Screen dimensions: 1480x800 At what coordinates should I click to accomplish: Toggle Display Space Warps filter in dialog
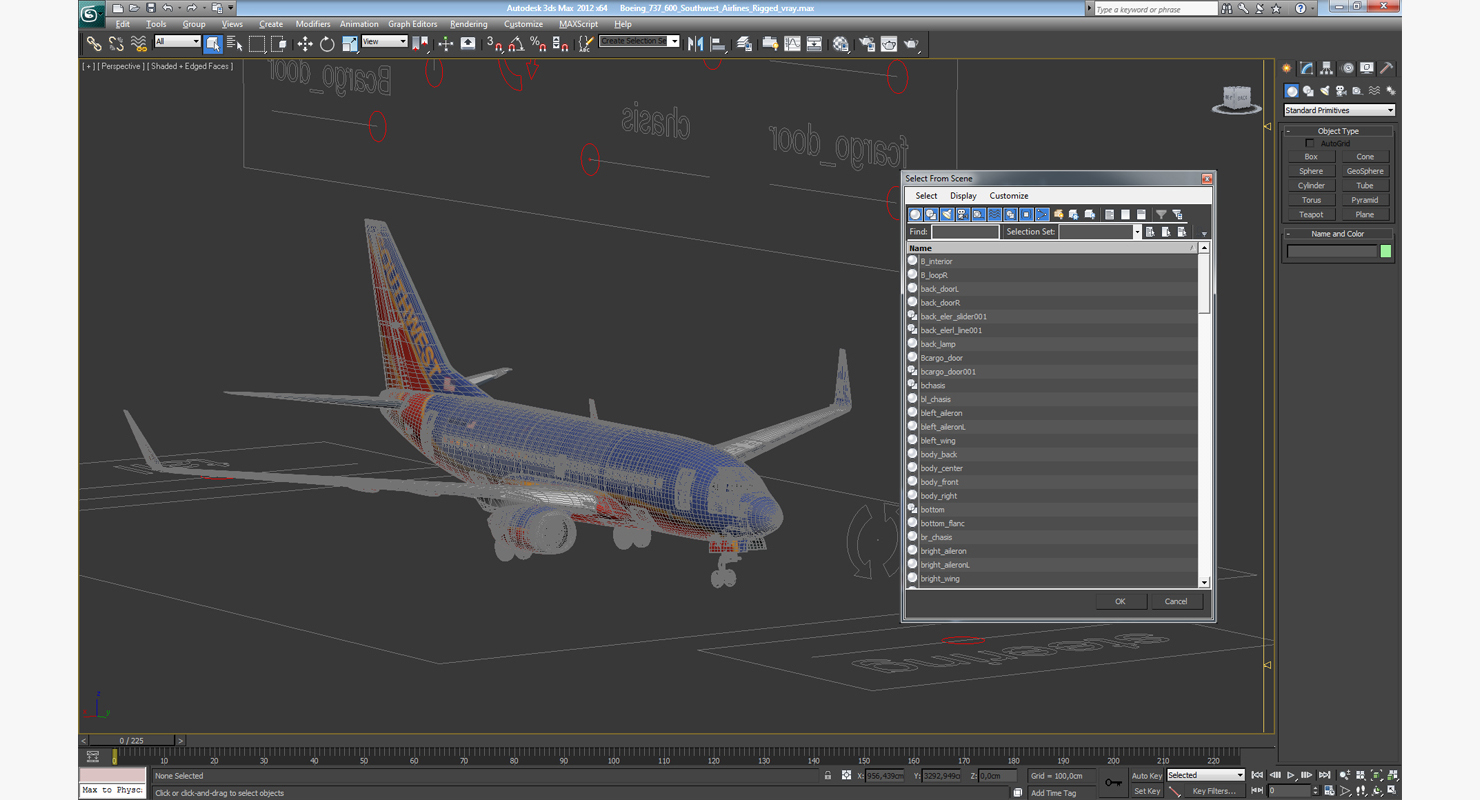coord(995,214)
